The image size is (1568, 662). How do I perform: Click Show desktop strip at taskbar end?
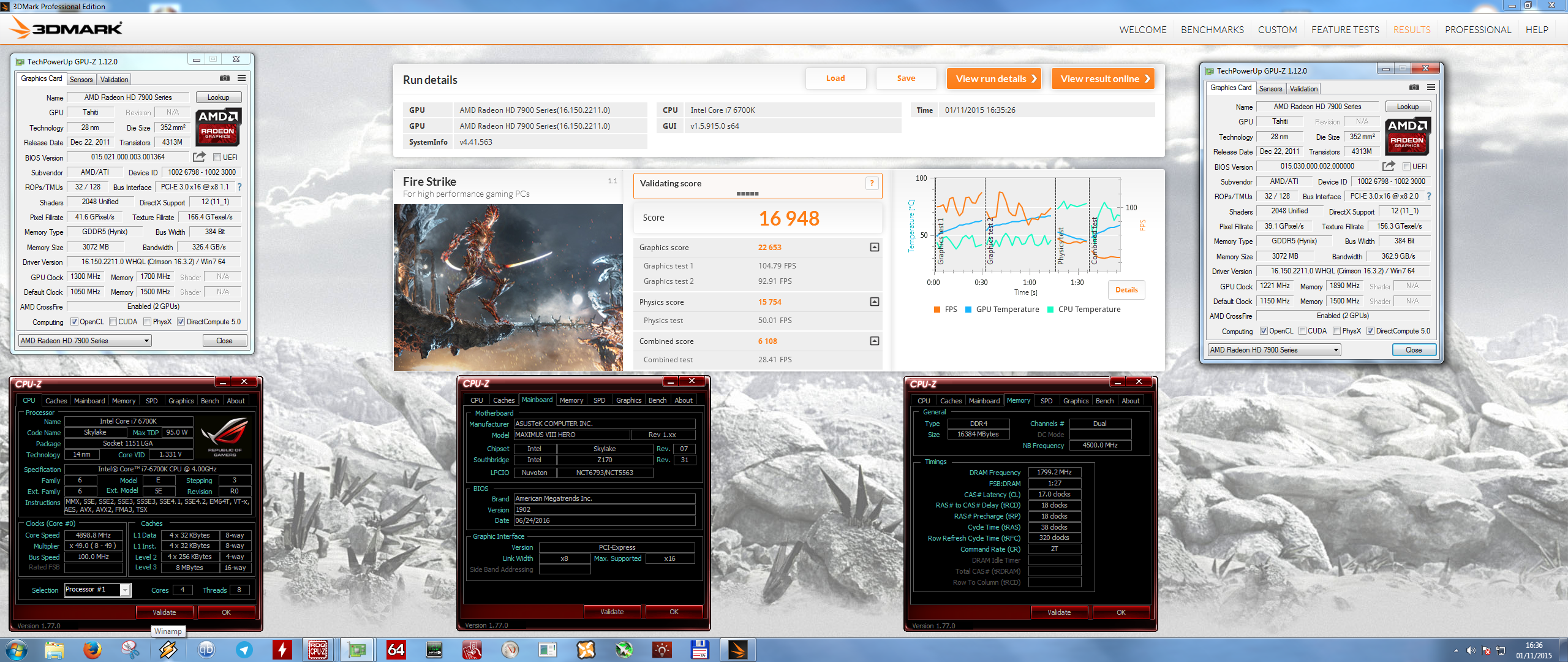pyautogui.click(x=1564, y=650)
